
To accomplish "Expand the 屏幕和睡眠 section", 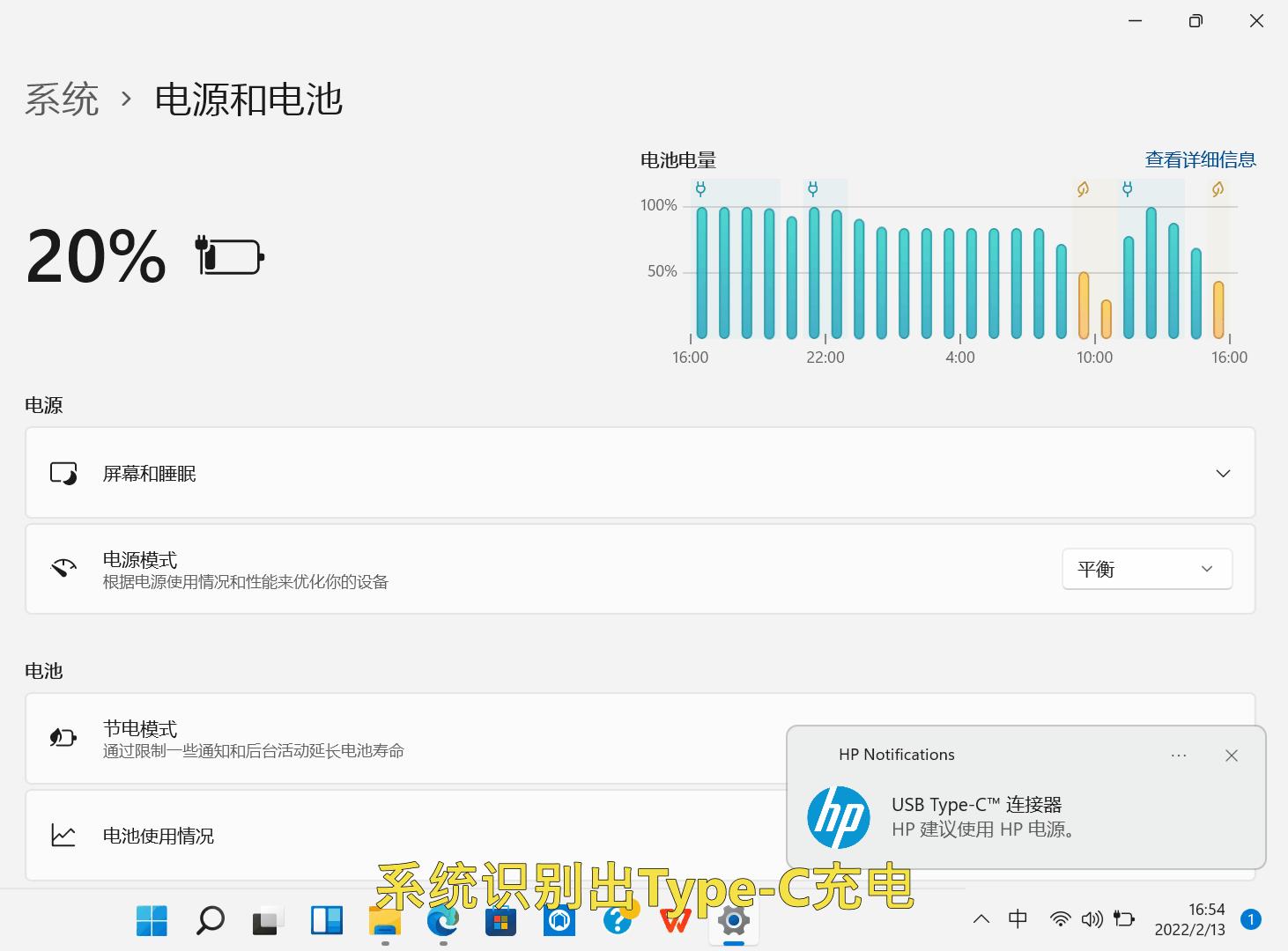I will pos(1223,473).
